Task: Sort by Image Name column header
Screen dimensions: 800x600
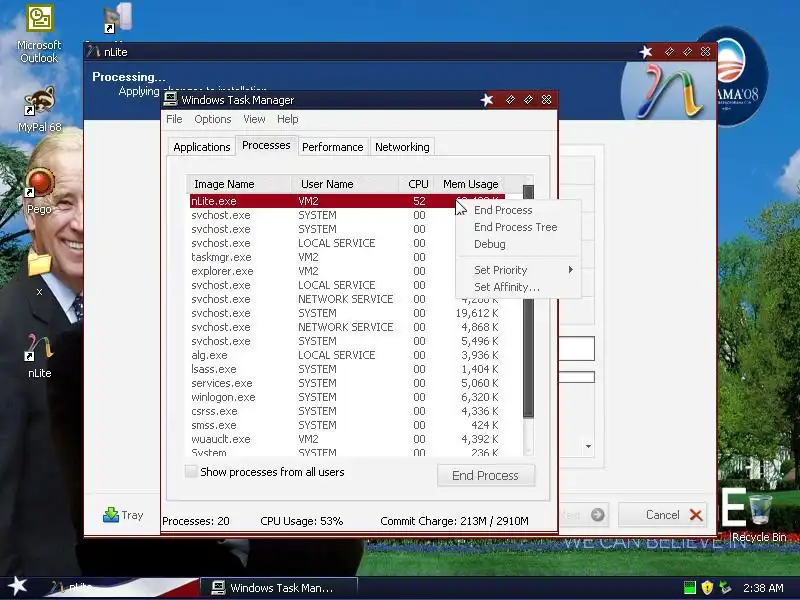Action: pyautogui.click(x=240, y=184)
